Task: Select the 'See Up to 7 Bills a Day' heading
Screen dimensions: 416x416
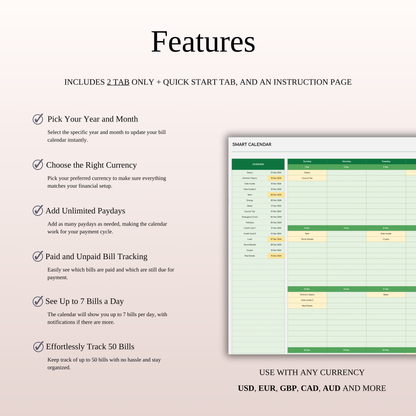Action: (85, 301)
